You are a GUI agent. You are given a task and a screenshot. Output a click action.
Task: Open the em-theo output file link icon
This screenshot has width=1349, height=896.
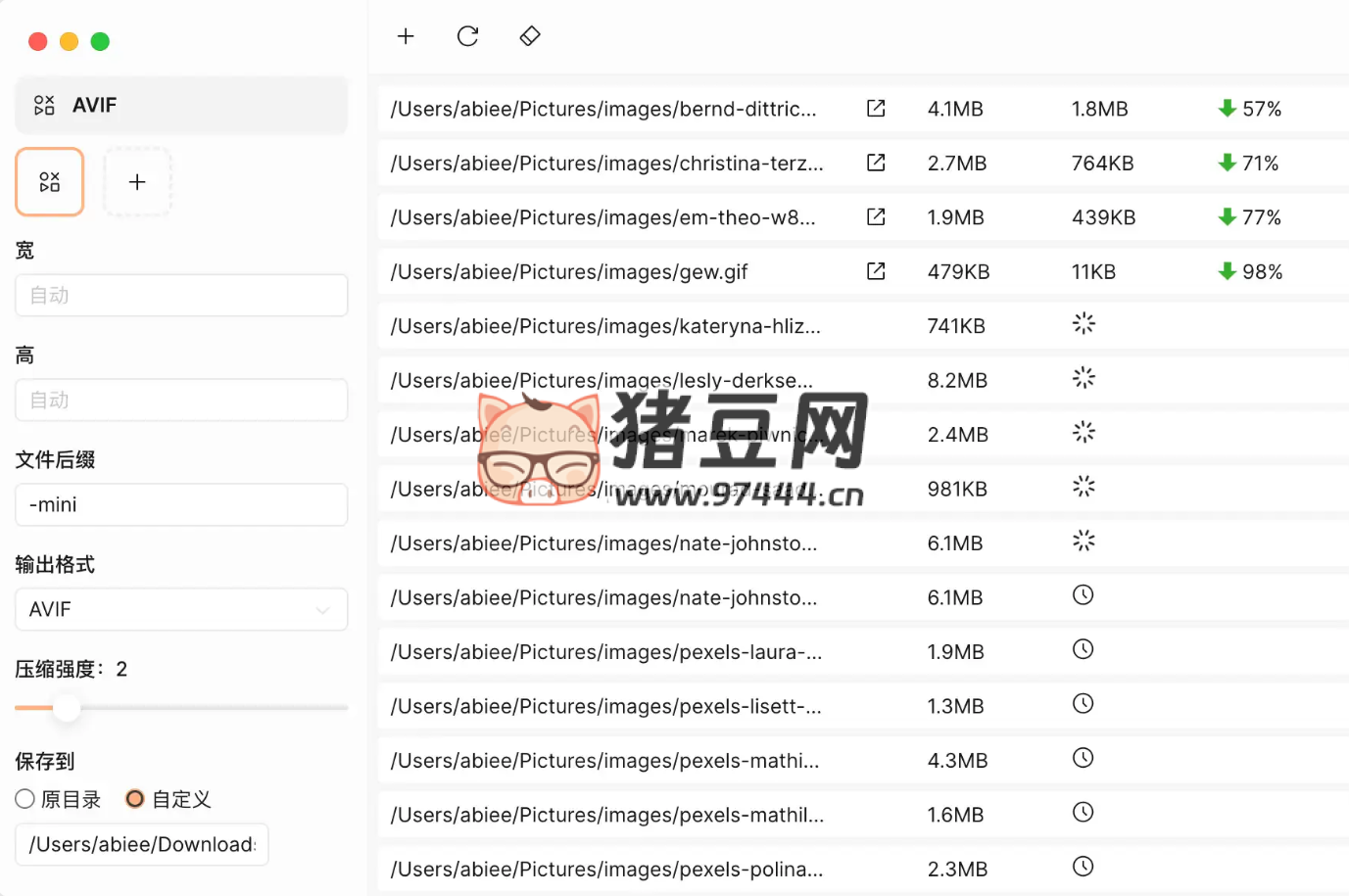876,217
